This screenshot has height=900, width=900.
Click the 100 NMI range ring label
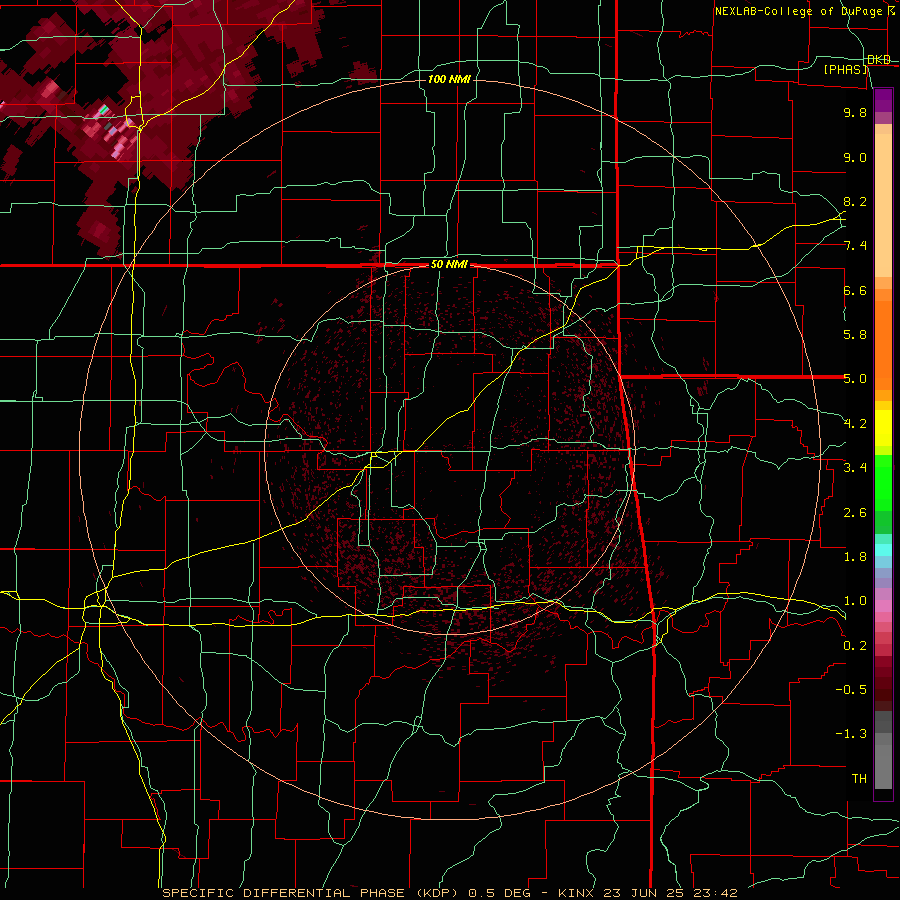pos(449,79)
